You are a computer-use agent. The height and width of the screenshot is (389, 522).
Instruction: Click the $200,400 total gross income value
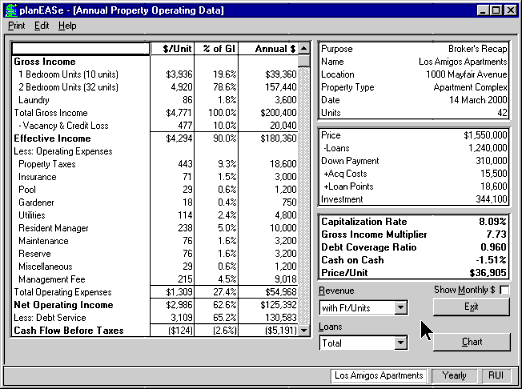pyautogui.click(x=278, y=113)
